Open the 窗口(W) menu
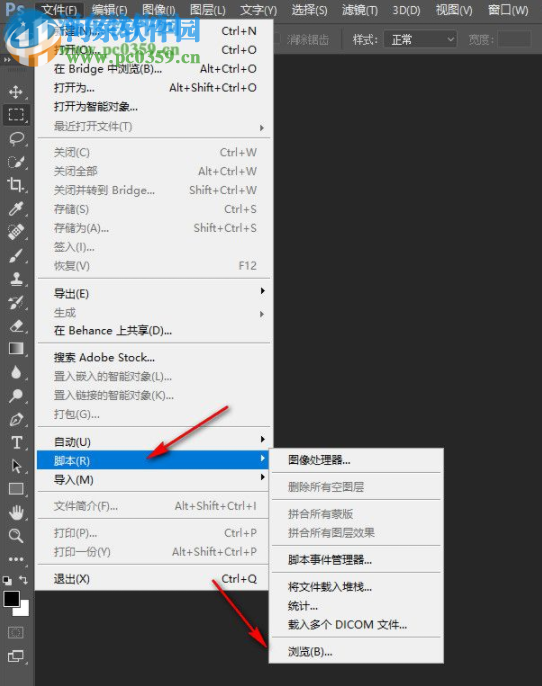542x686 pixels. (x=508, y=10)
